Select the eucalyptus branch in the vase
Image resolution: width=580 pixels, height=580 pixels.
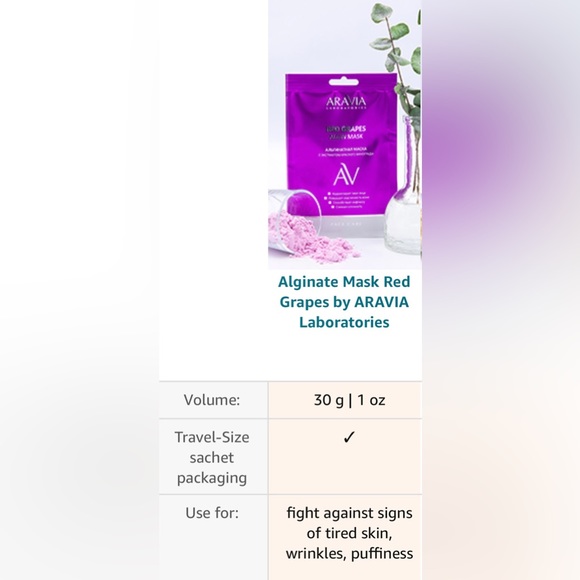click(x=399, y=55)
